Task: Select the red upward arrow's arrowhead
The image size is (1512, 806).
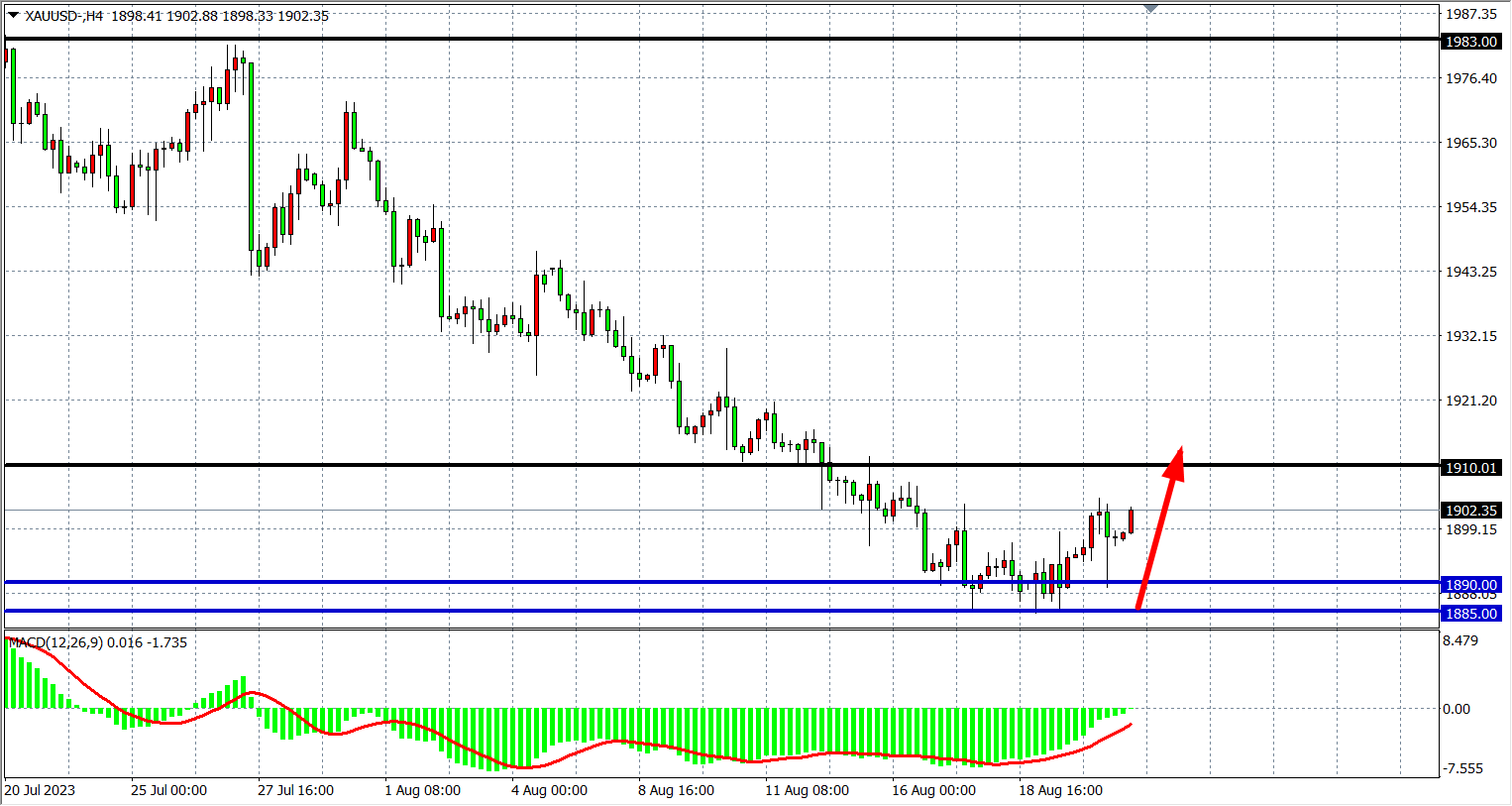Action: 1176,461
